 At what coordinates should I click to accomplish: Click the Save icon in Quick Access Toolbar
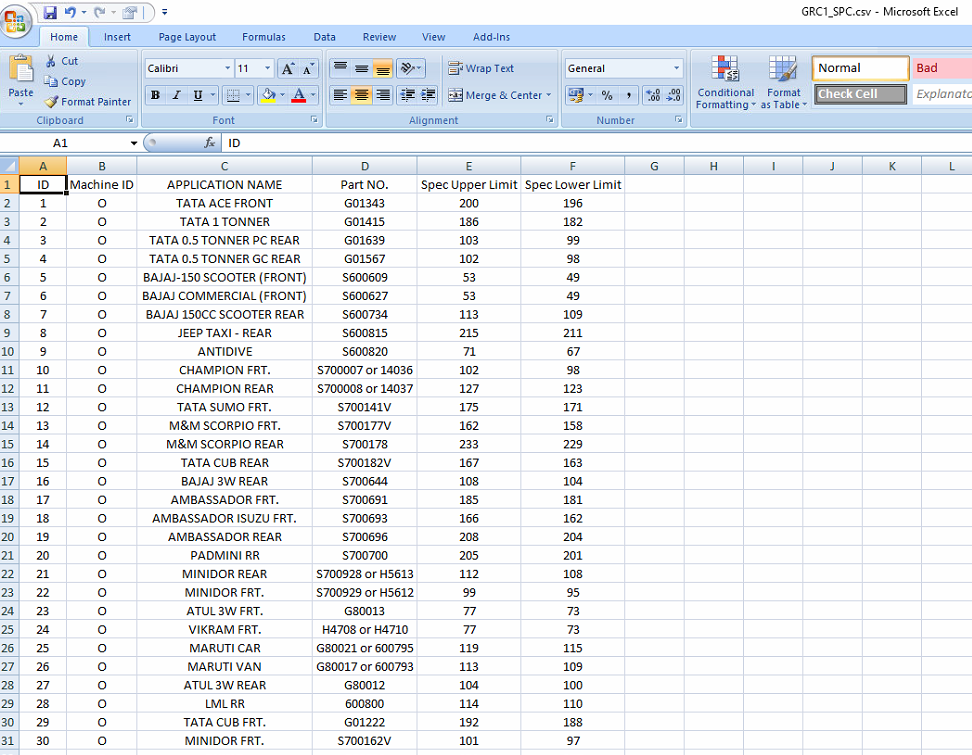(x=50, y=13)
